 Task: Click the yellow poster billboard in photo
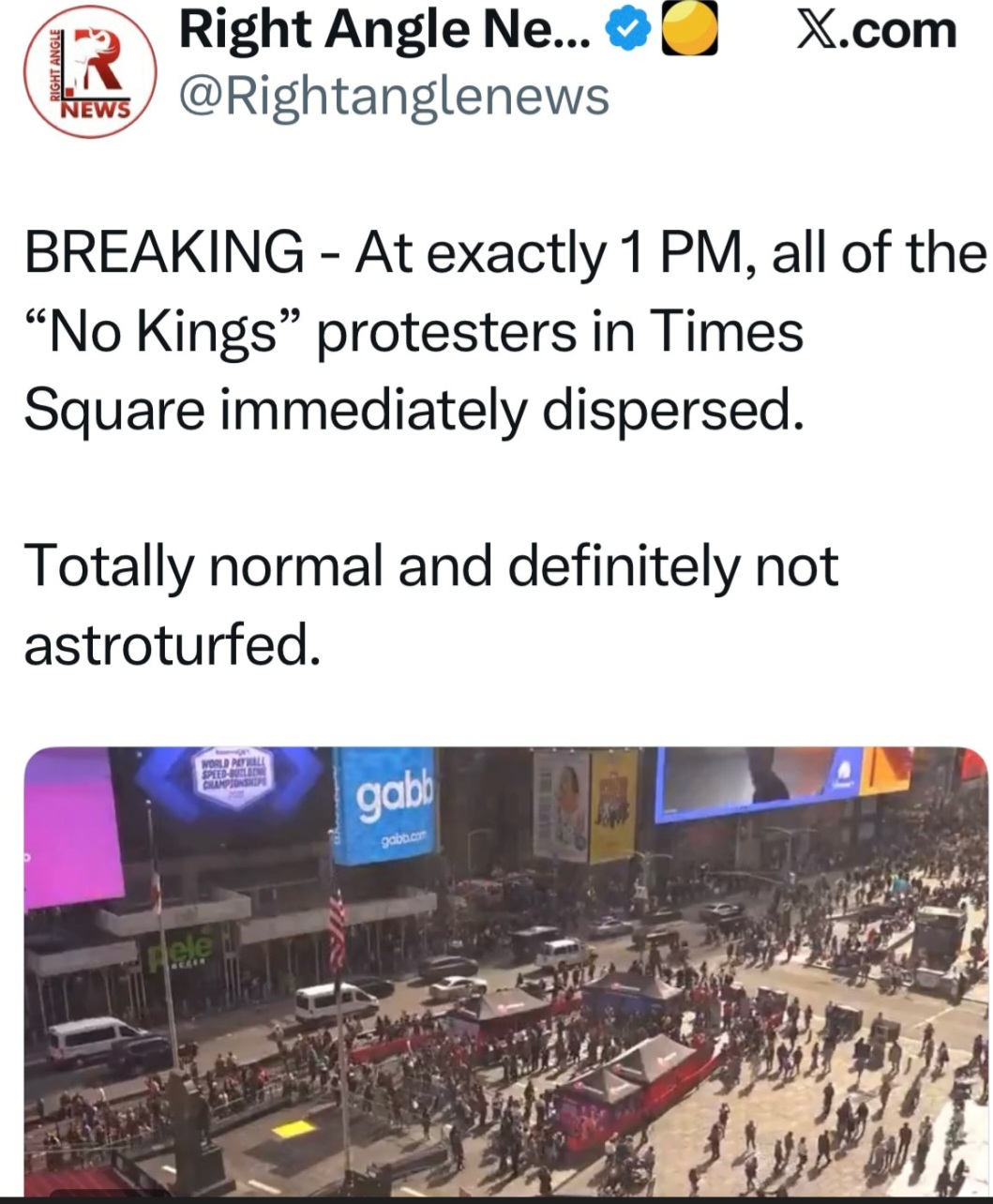pos(613,805)
